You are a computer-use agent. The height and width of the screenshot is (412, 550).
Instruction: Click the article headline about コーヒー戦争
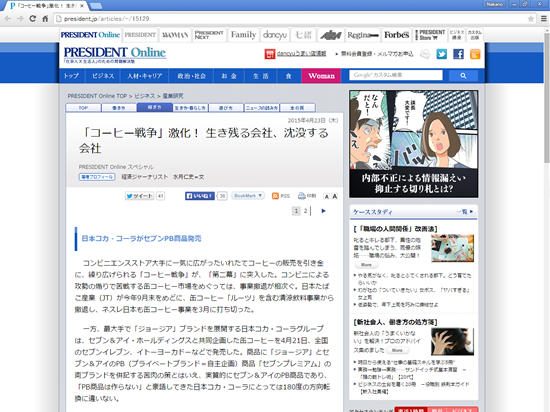[203, 140]
